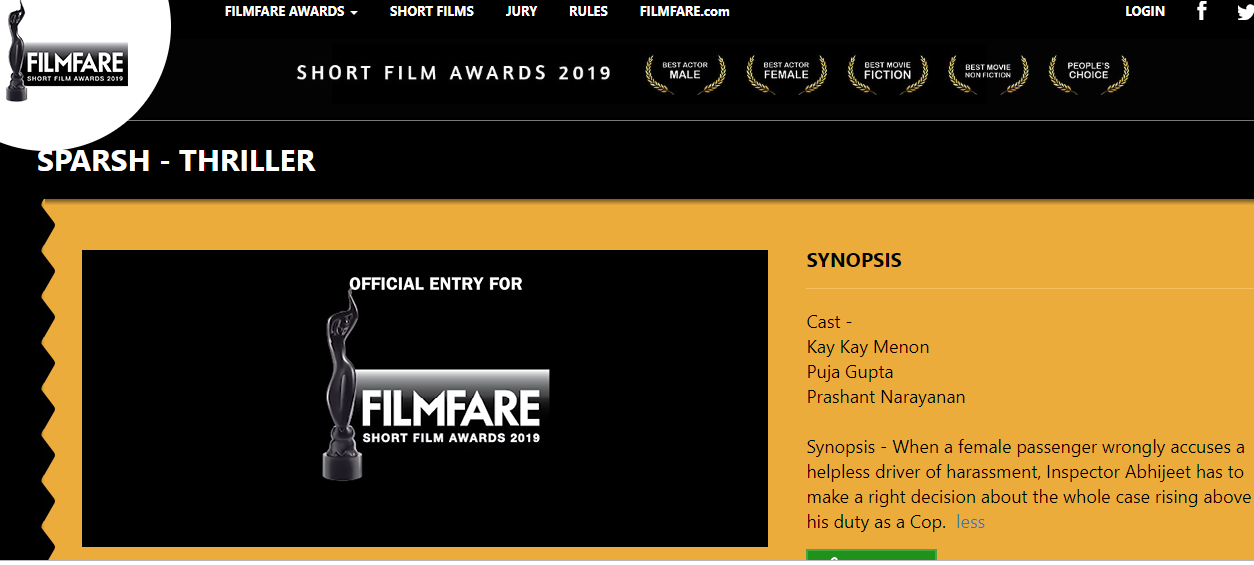Viewport: 1254px width, 565px height.
Task: Play the Sparsh official entry video thumbnail
Action: coord(424,398)
